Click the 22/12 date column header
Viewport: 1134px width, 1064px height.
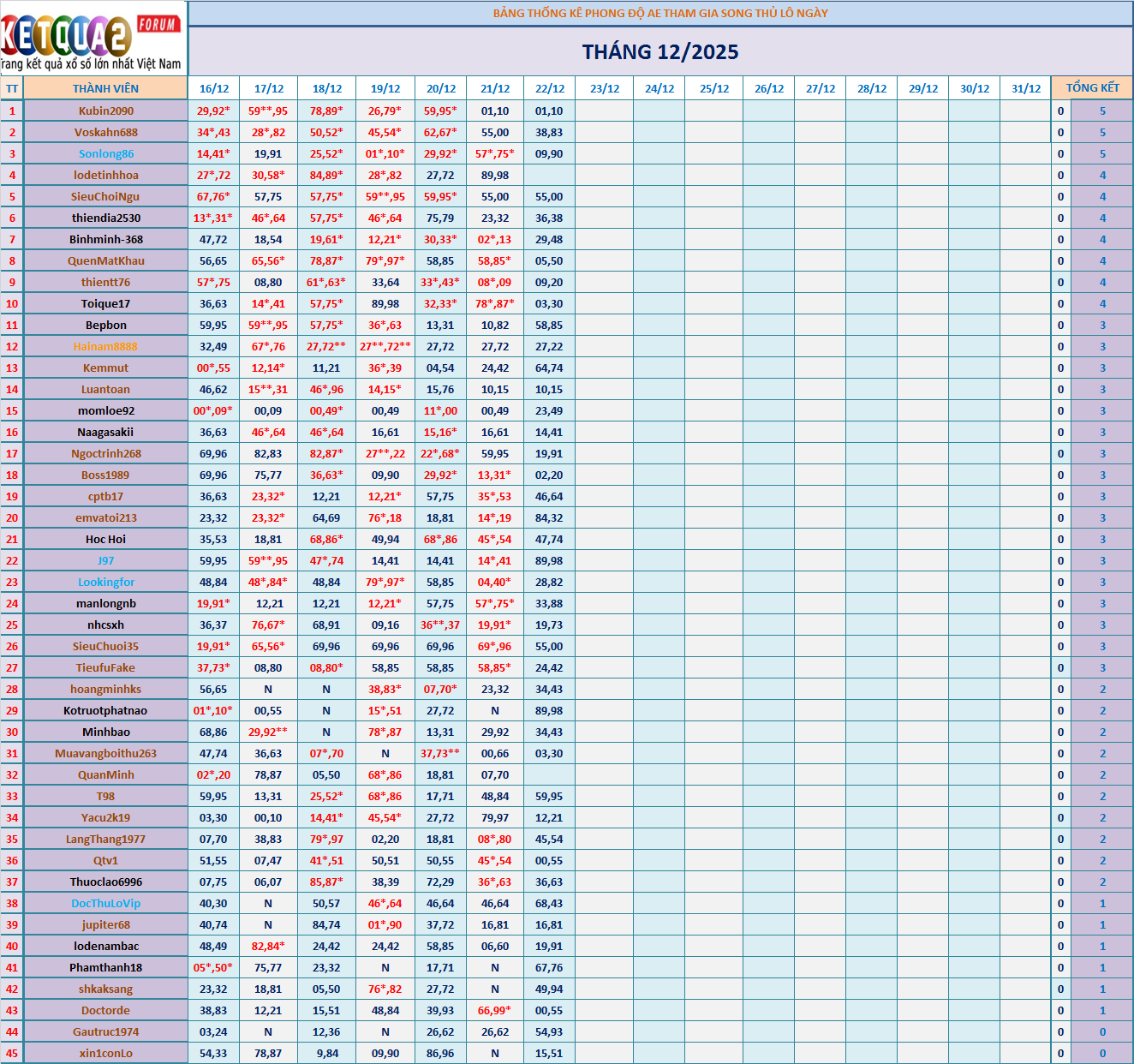550,88
